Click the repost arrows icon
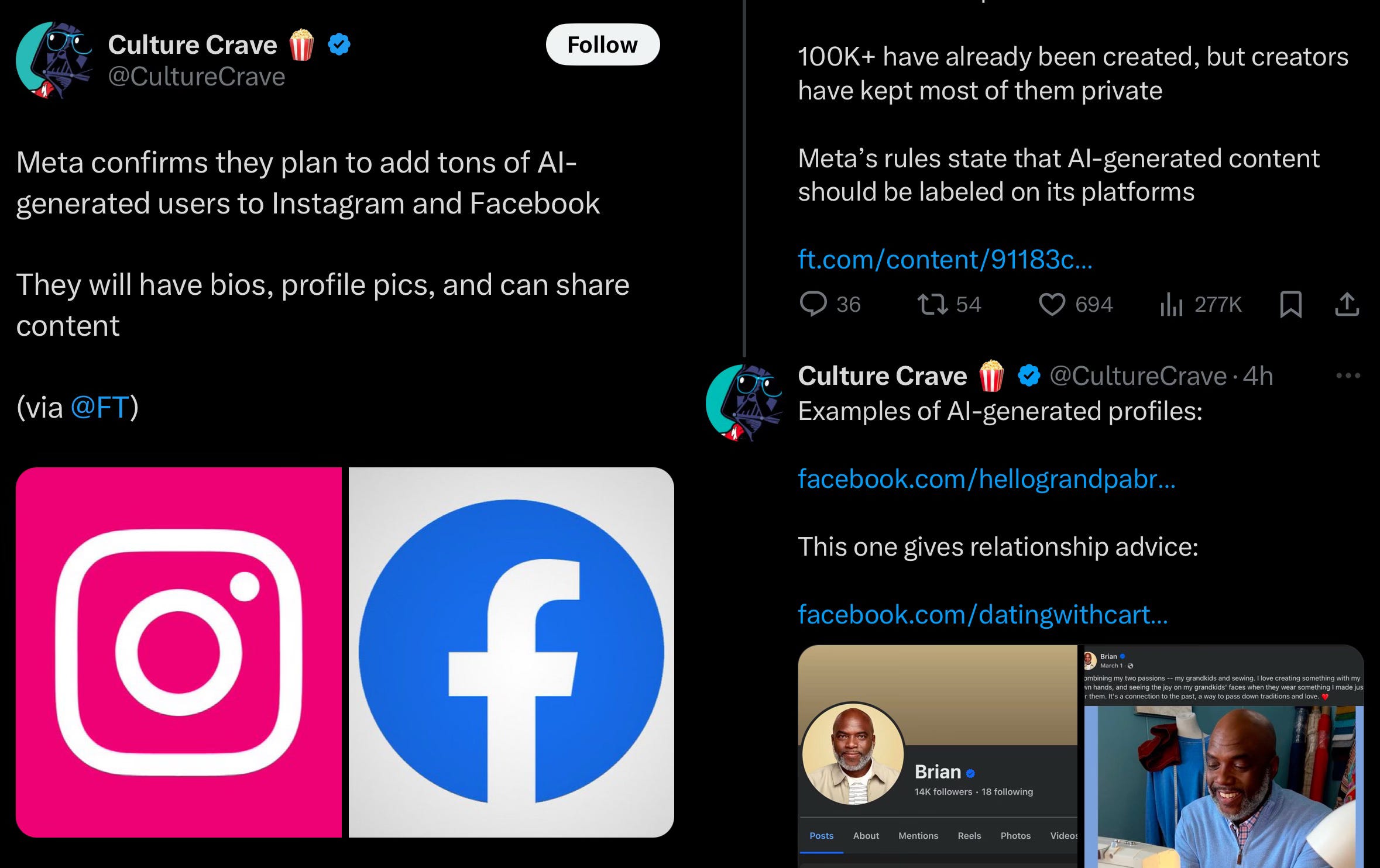This screenshot has width=1380, height=868. pyautogui.click(x=932, y=304)
